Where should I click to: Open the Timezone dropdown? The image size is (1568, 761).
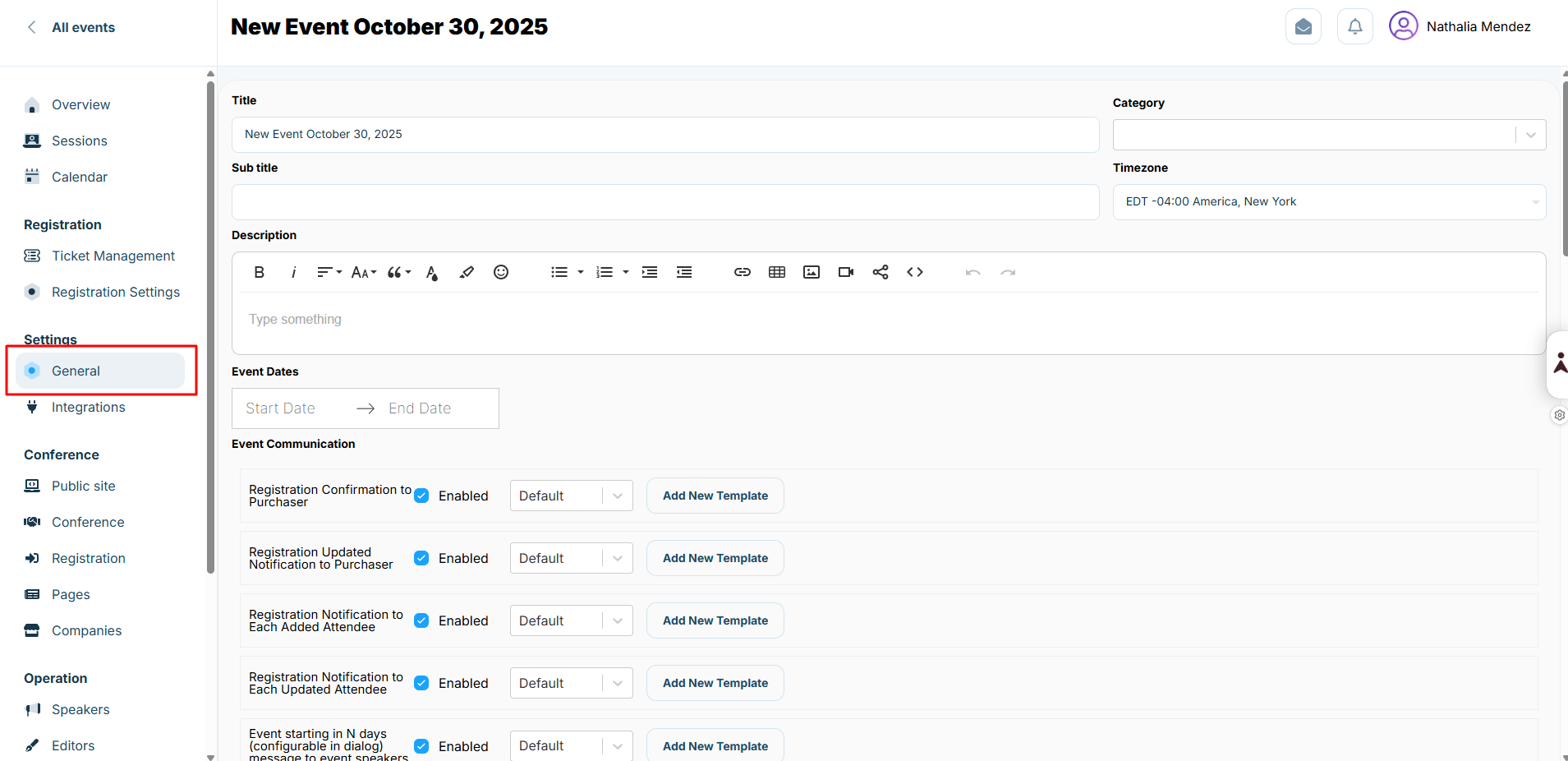coord(1328,202)
